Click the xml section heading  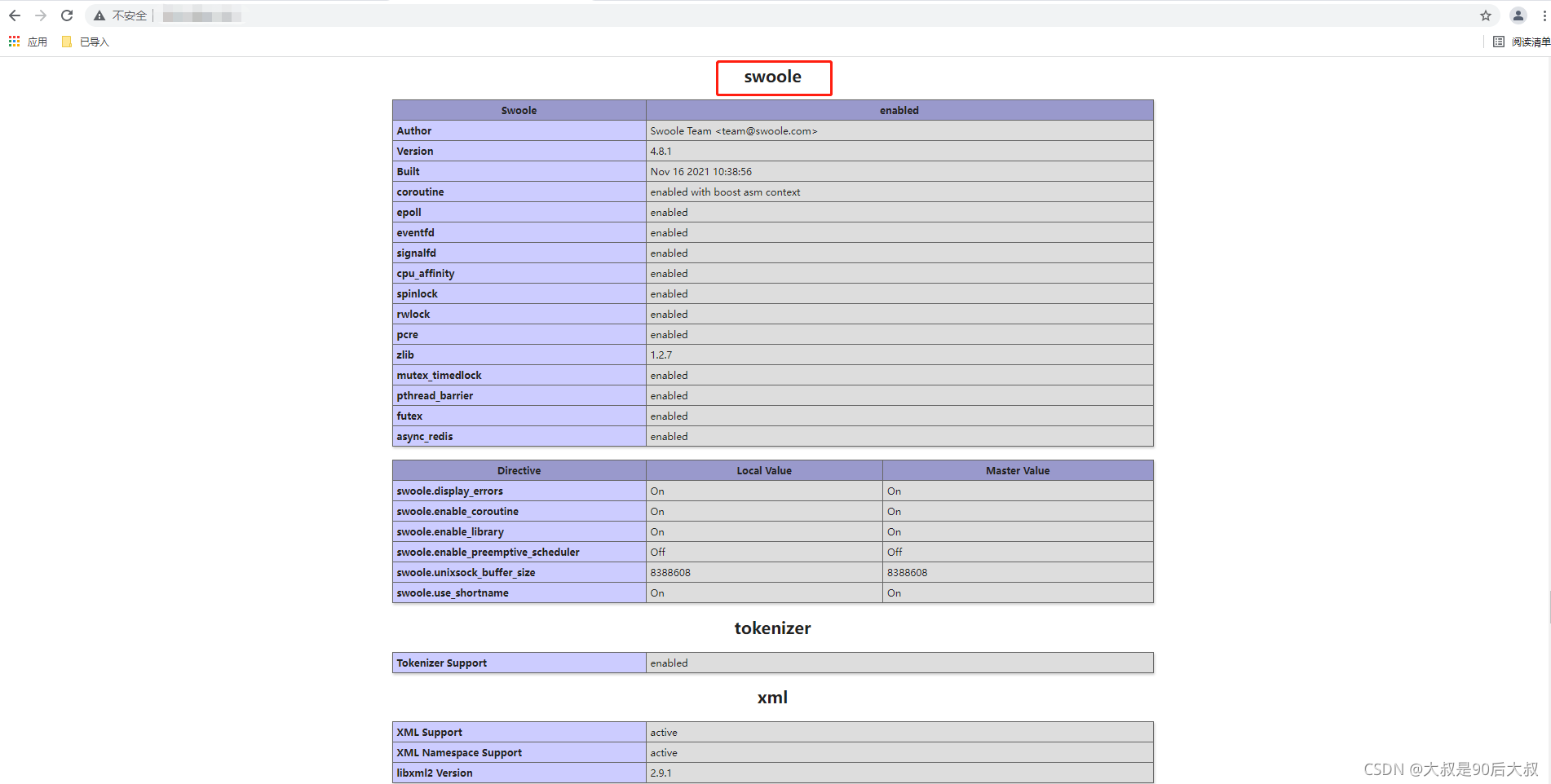tap(773, 698)
